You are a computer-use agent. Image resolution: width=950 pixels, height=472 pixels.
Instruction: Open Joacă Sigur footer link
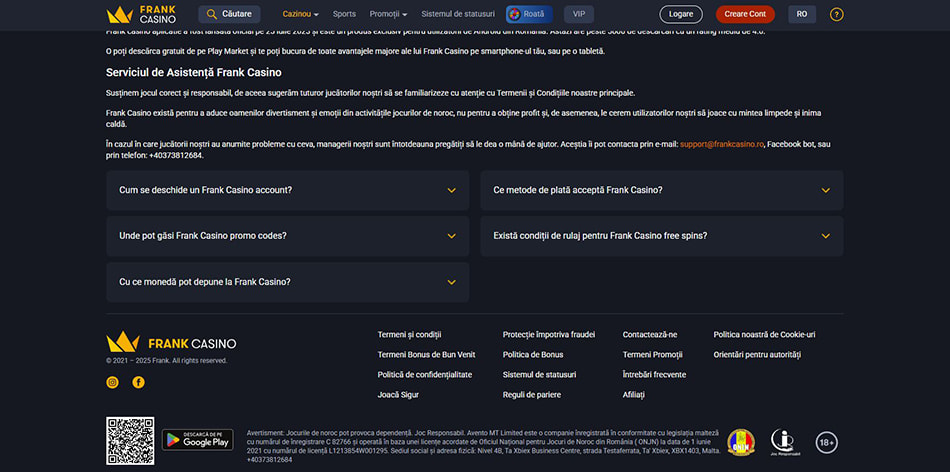point(398,394)
